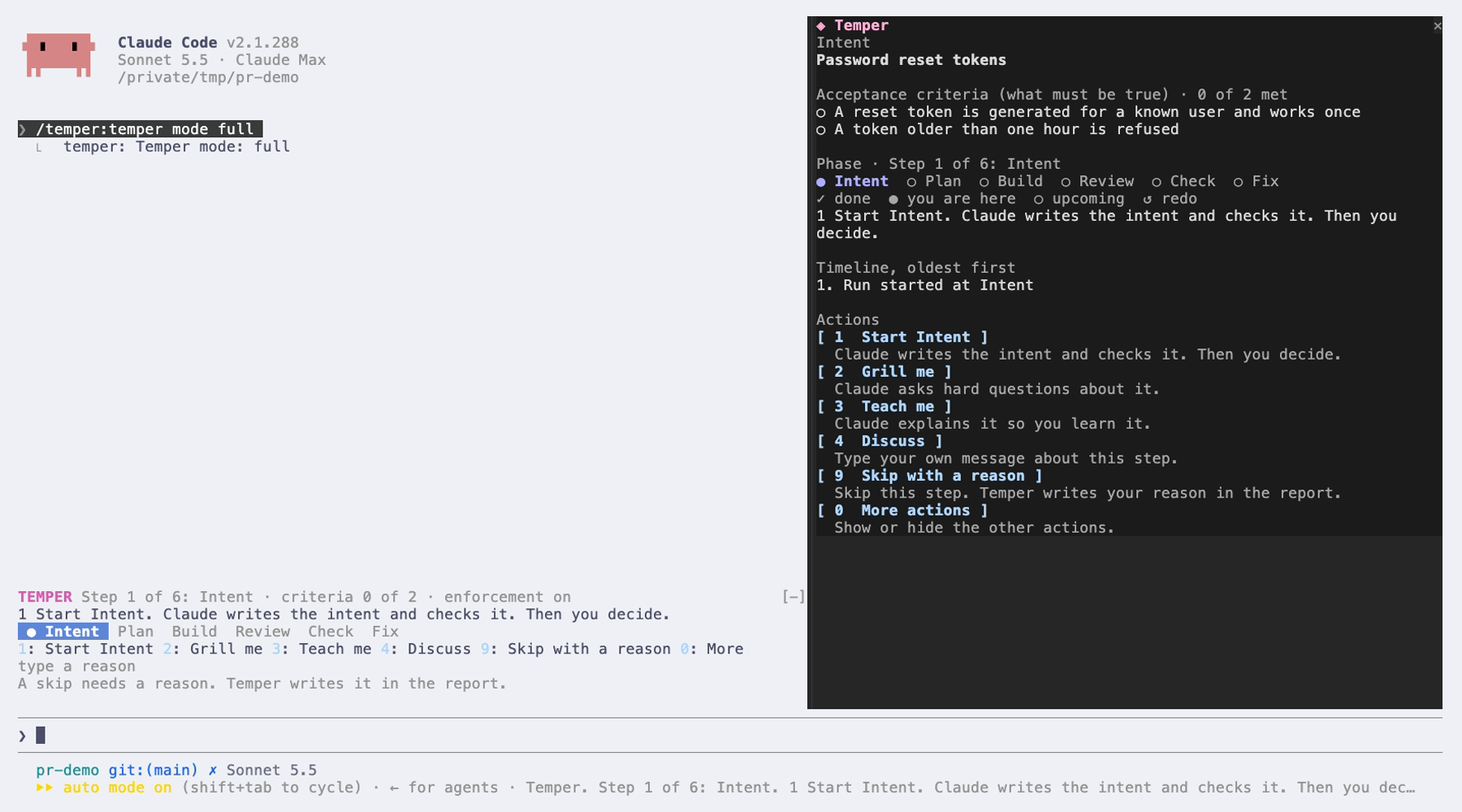Select the Build phase in the panel

(1011, 181)
